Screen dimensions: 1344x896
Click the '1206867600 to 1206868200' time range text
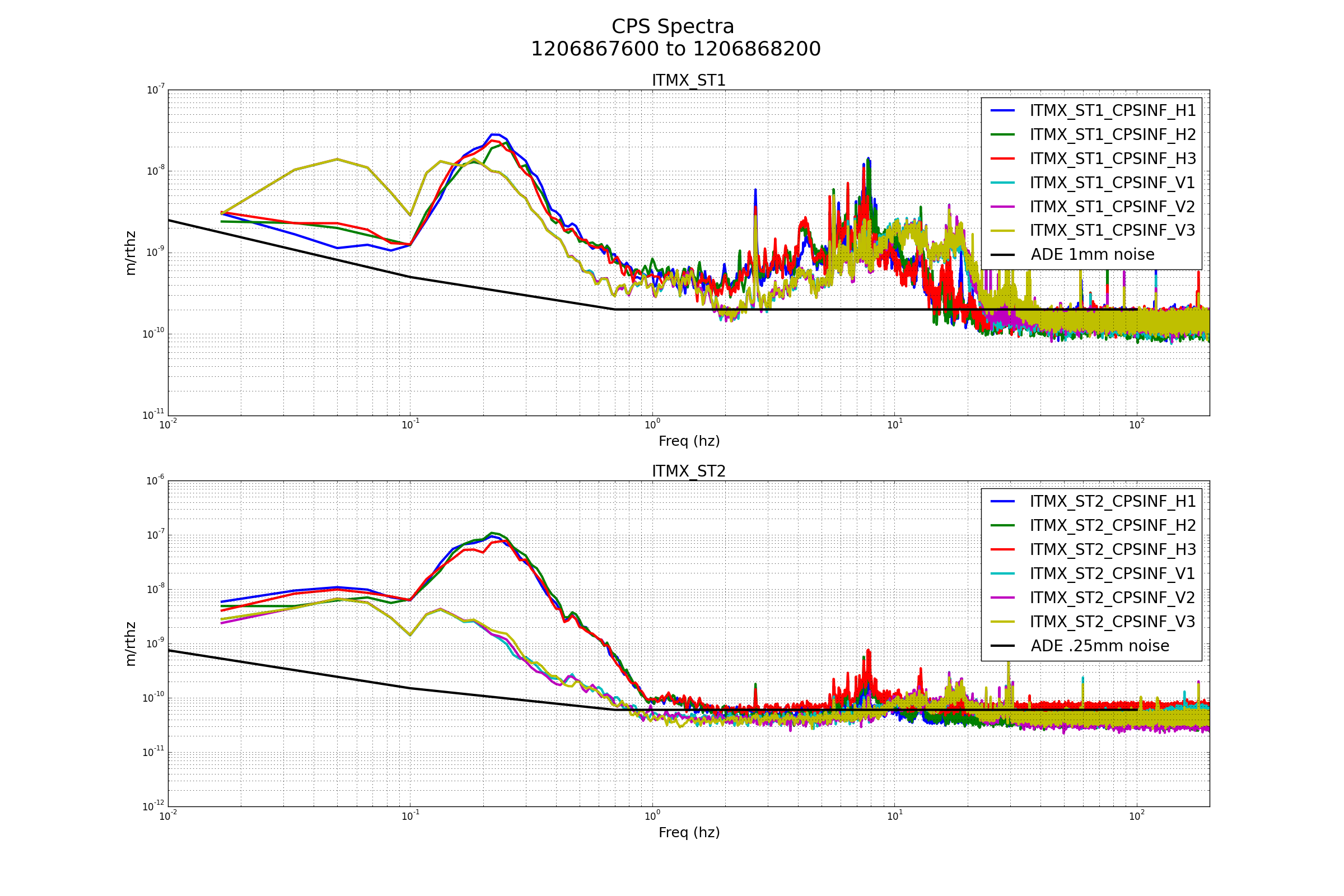675,49
